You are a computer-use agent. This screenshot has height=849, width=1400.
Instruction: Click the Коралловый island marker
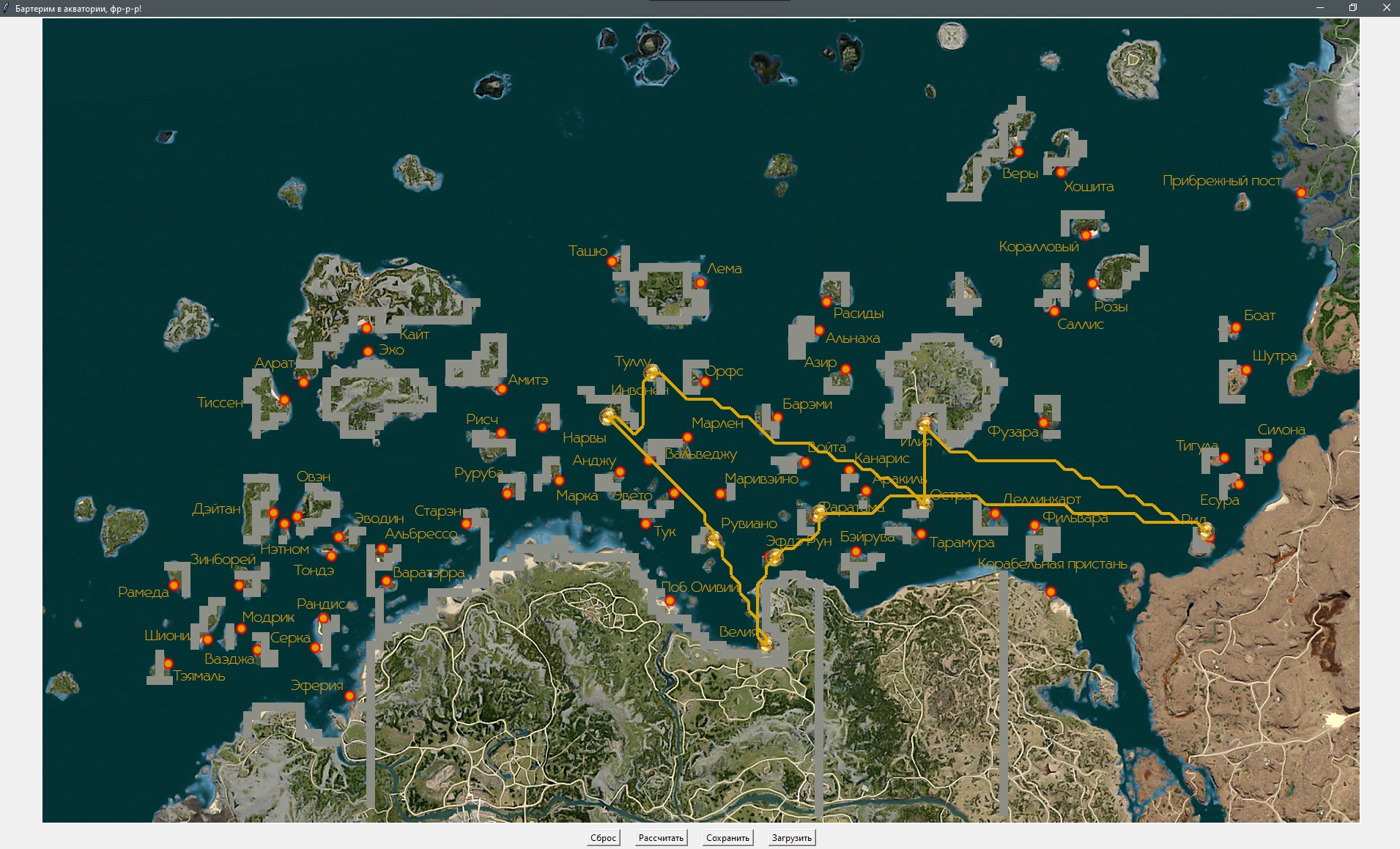click(1086, 235)
